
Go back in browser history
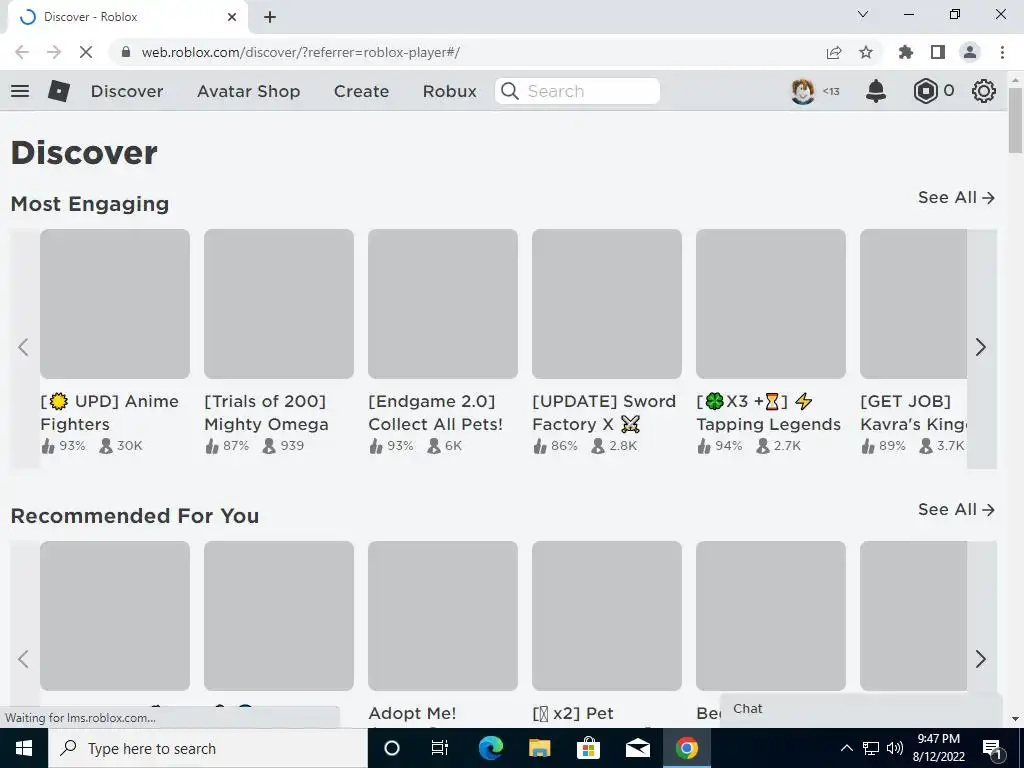pyautogui.click(x=22, y=52)
